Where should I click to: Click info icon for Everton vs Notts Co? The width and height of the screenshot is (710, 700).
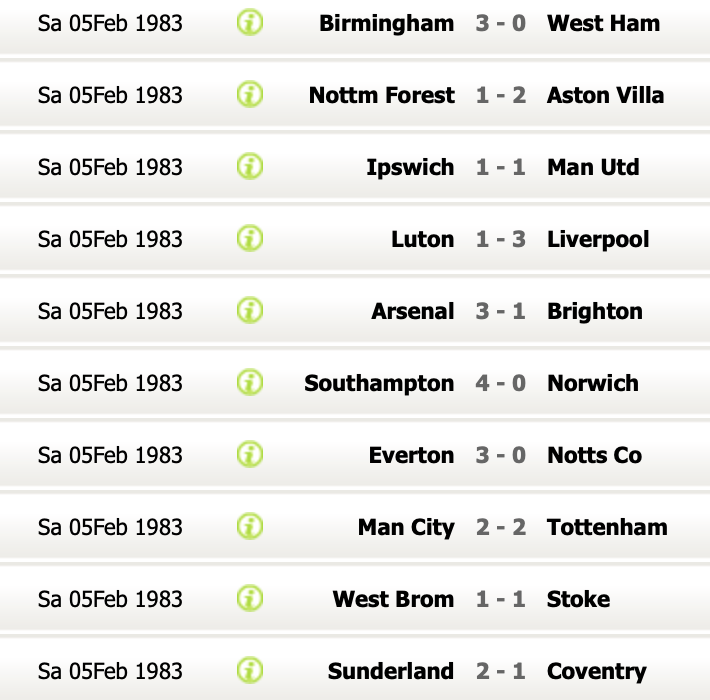250,454
